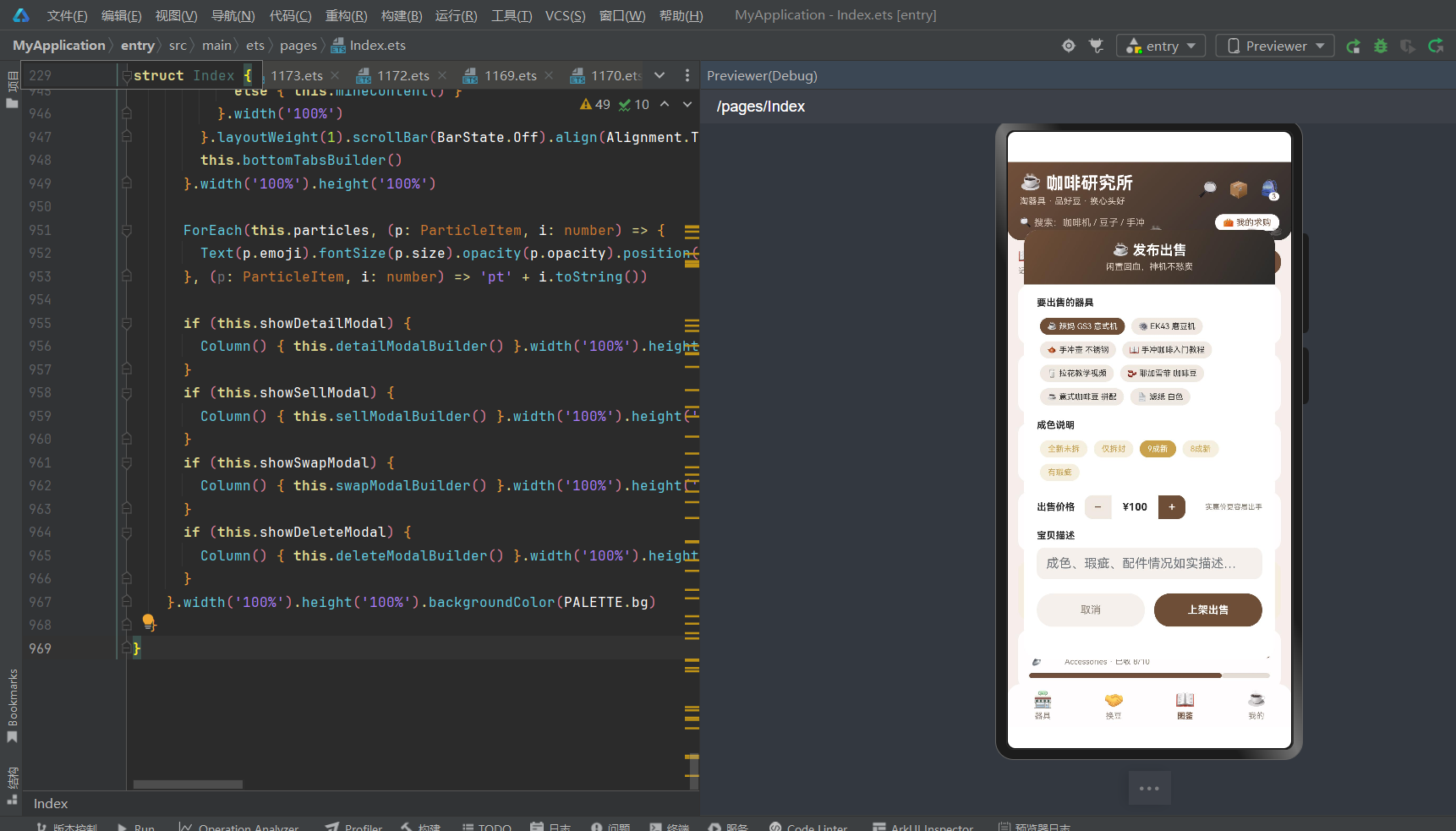Open the Code Linter tool window
1456x831 pixels.
(x=808, y=827)
